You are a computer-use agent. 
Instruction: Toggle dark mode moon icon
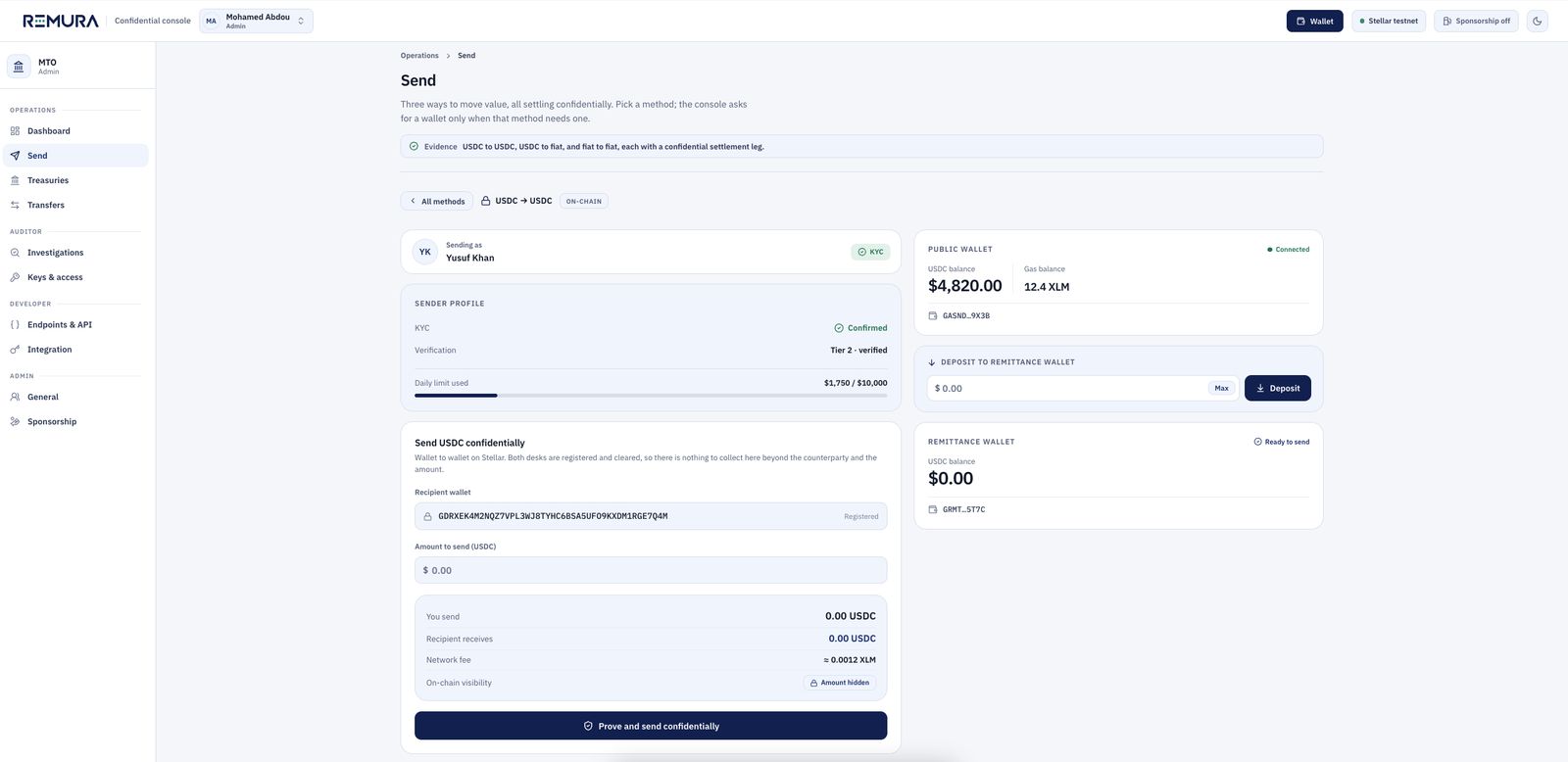[1537, 21]
